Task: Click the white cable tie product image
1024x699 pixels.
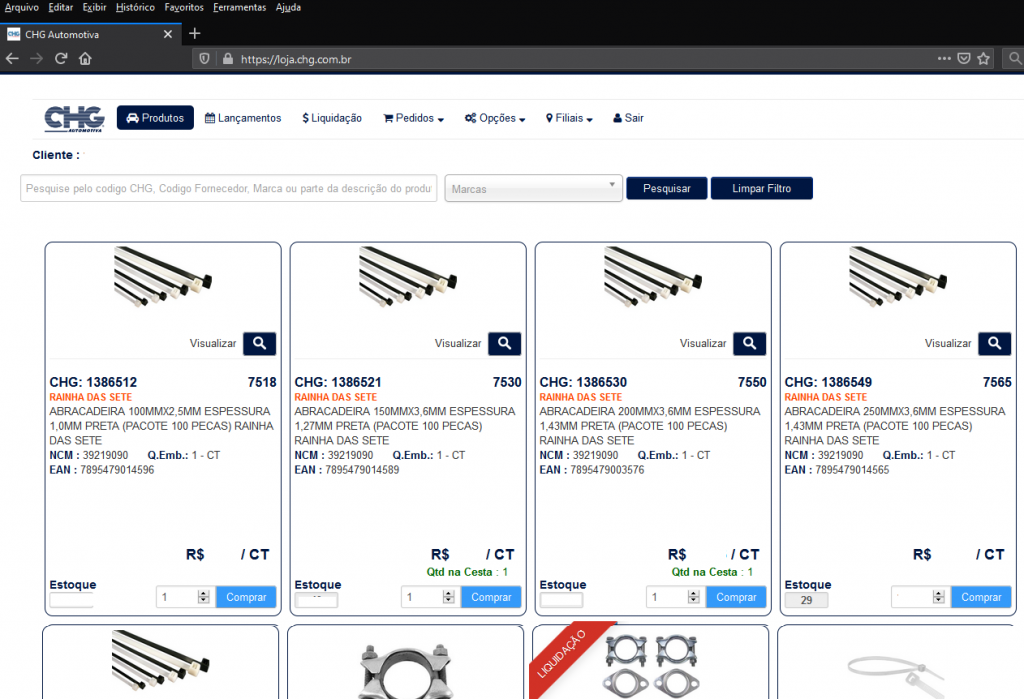Action: click(x=897, y=676)
